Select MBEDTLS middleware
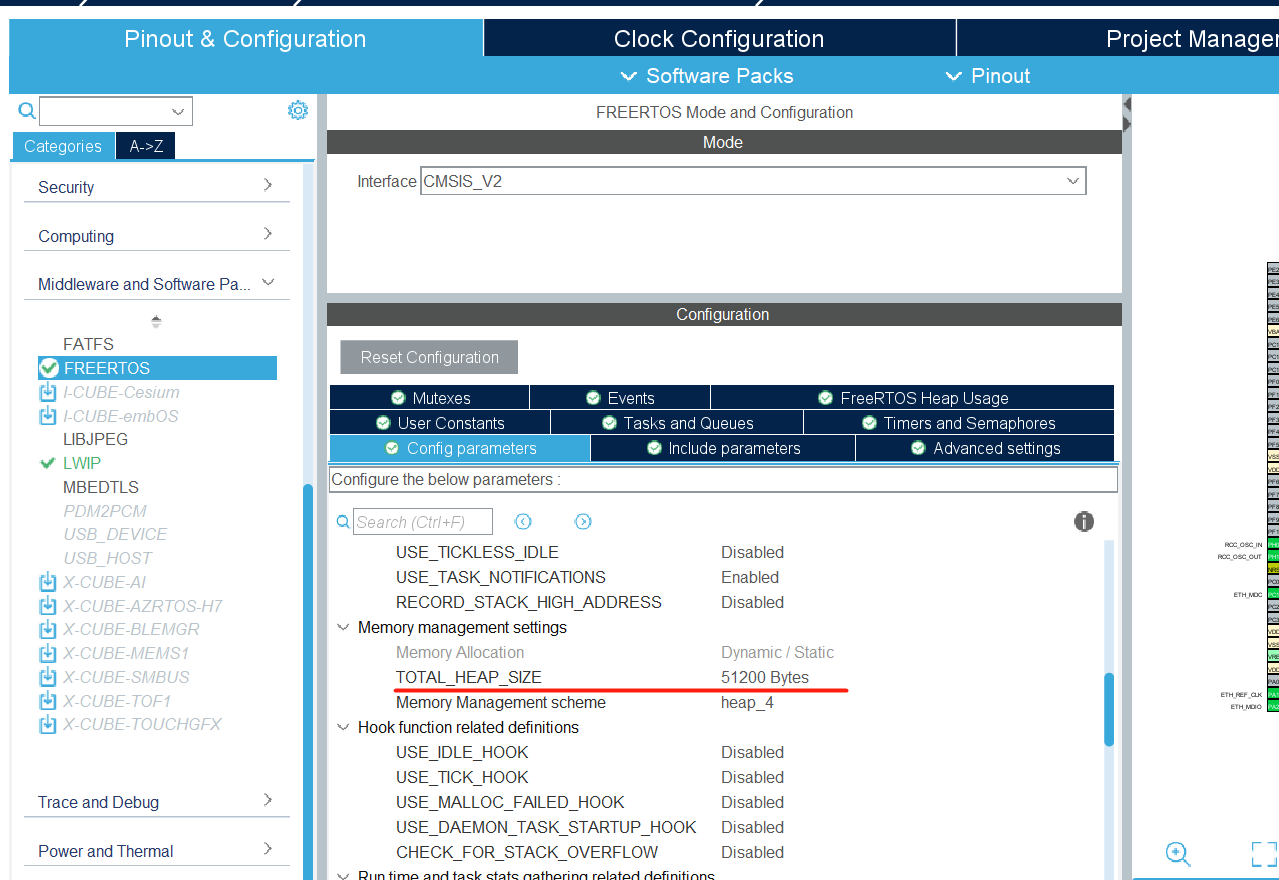Viewport: 1279px width, 880px height. point(101,487)
